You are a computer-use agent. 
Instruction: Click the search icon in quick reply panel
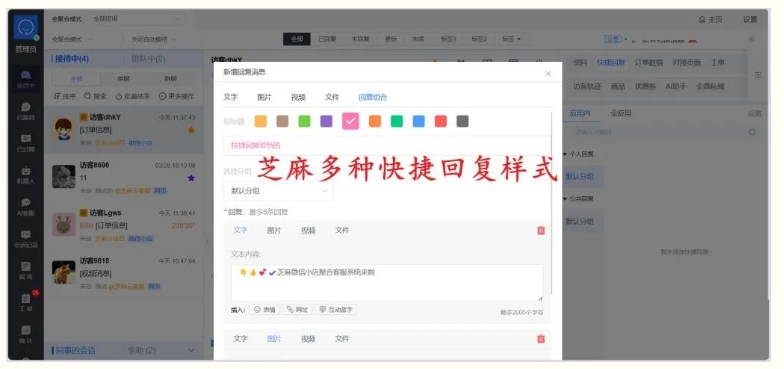(x=752, y=132)
